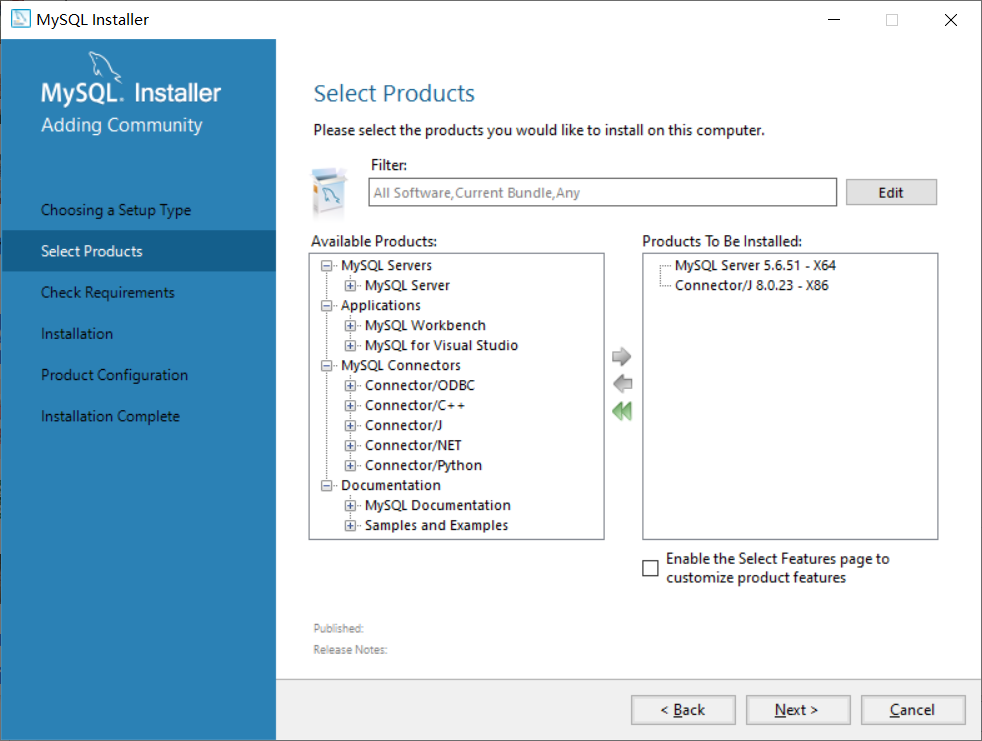Select the Connector/NET tree label
Image resolution: width=982 pixels, height=741 pixels.
(413, 446)
